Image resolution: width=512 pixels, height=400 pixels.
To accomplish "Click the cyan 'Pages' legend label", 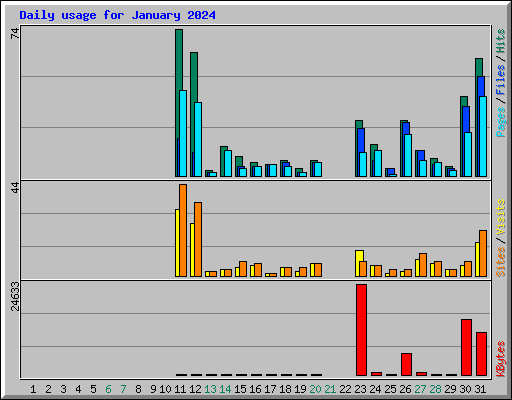I will coord(501,122).
